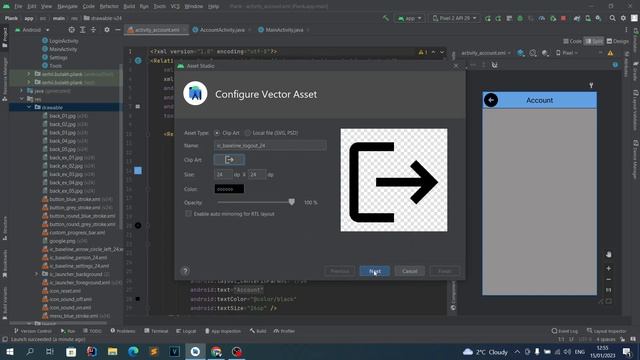Open the Build menu
The image size is (640, 360).
point(129,7)
